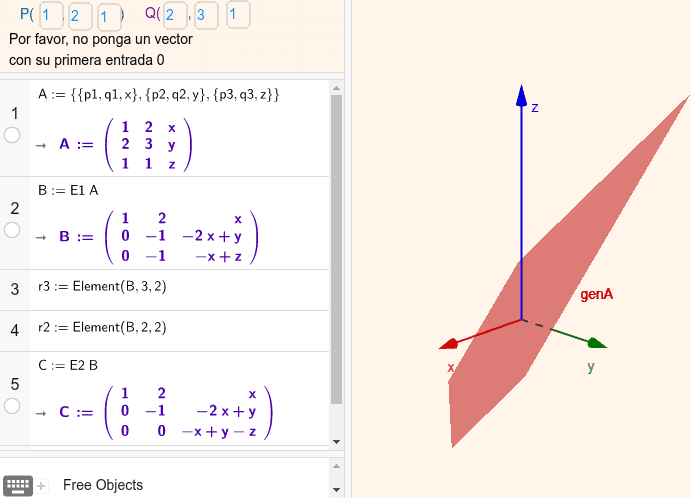Click the CAS panel scroll-down arrow
This screenshot has width=693, height=500.
click(x=337, y=441)
